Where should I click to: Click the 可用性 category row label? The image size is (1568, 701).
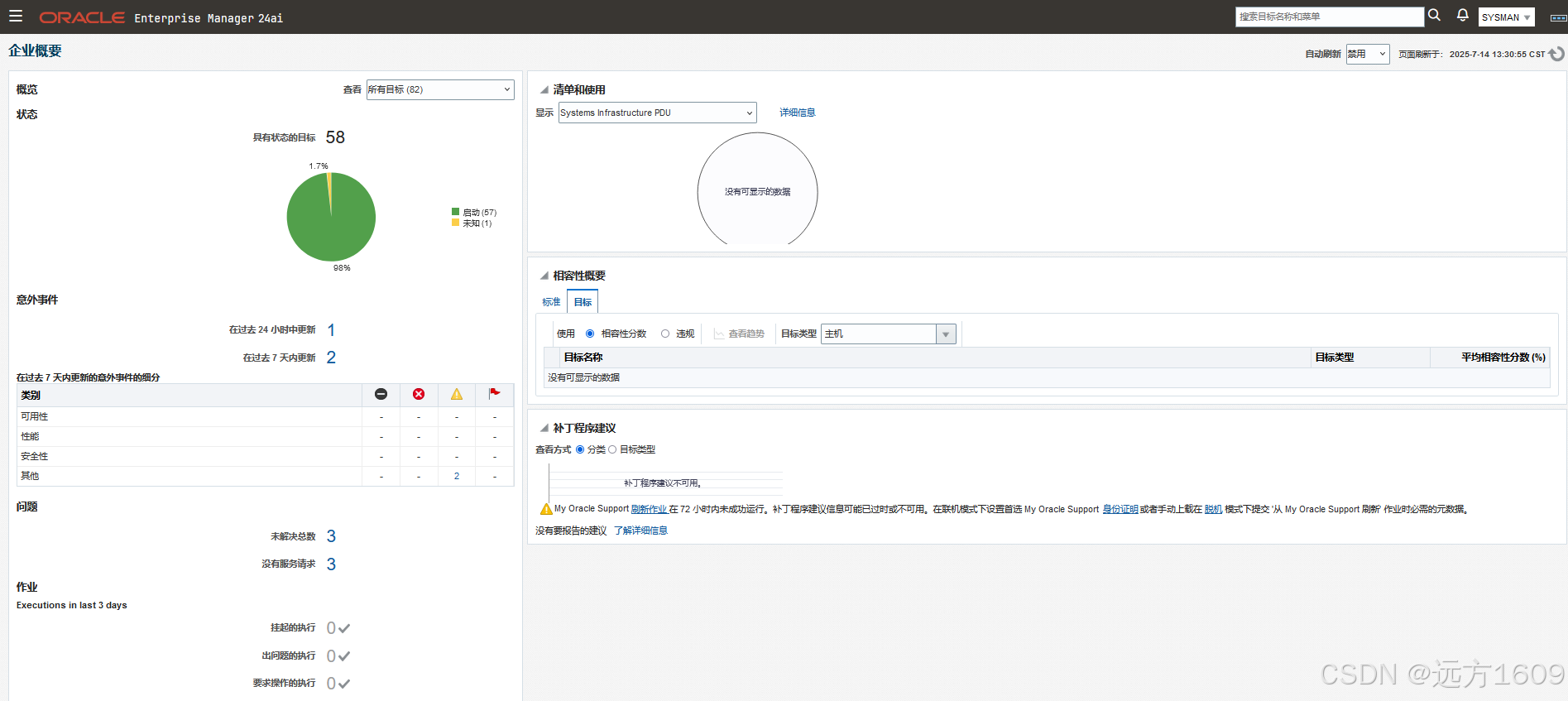tap(35, 416)
